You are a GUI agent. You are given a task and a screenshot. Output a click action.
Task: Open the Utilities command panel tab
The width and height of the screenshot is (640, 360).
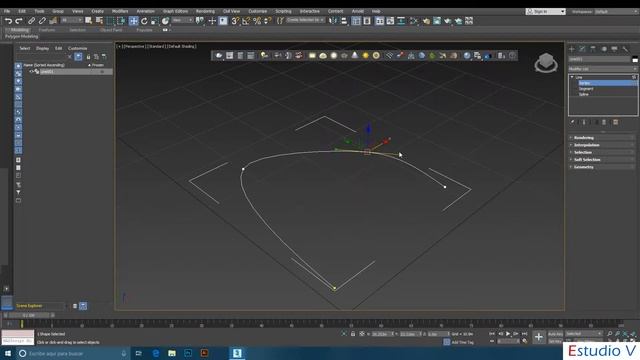pos(625,49)
